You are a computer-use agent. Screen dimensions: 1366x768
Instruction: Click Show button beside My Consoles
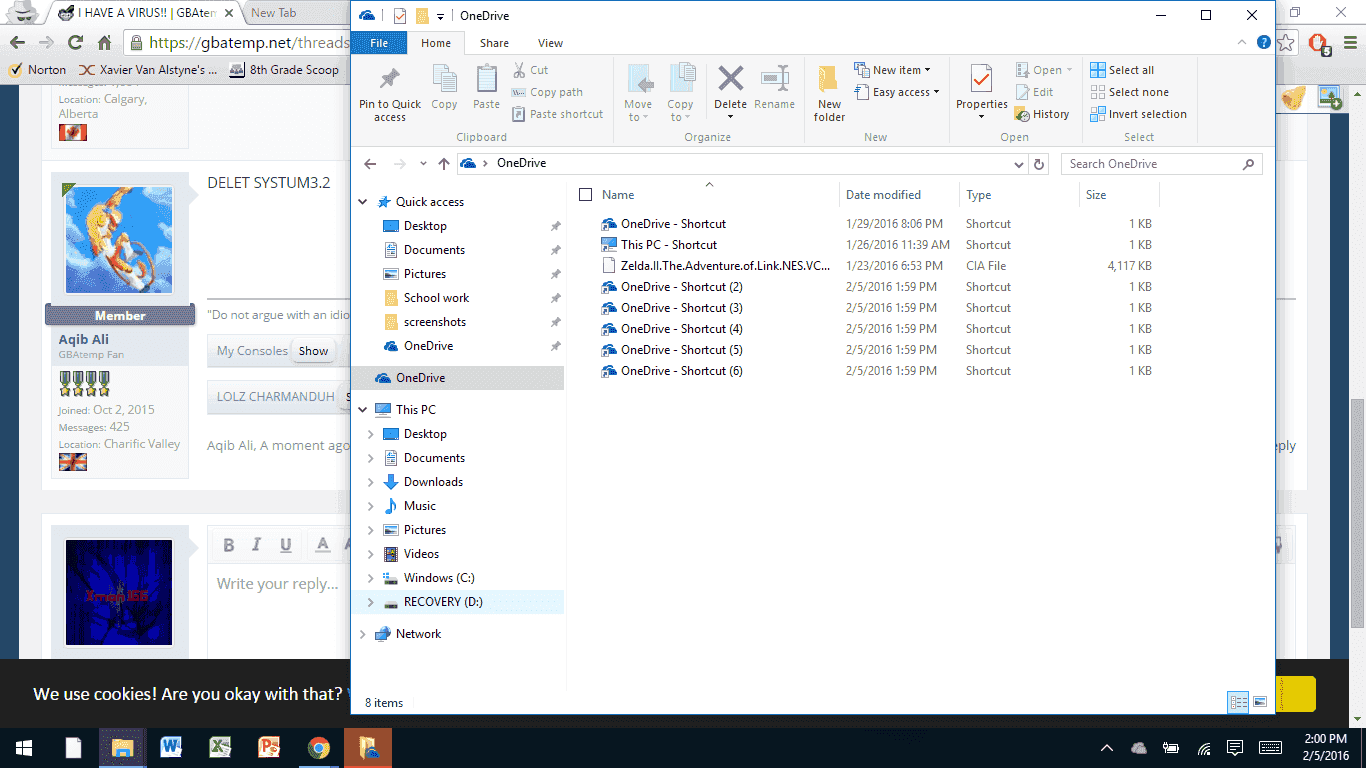coord(313,351)
